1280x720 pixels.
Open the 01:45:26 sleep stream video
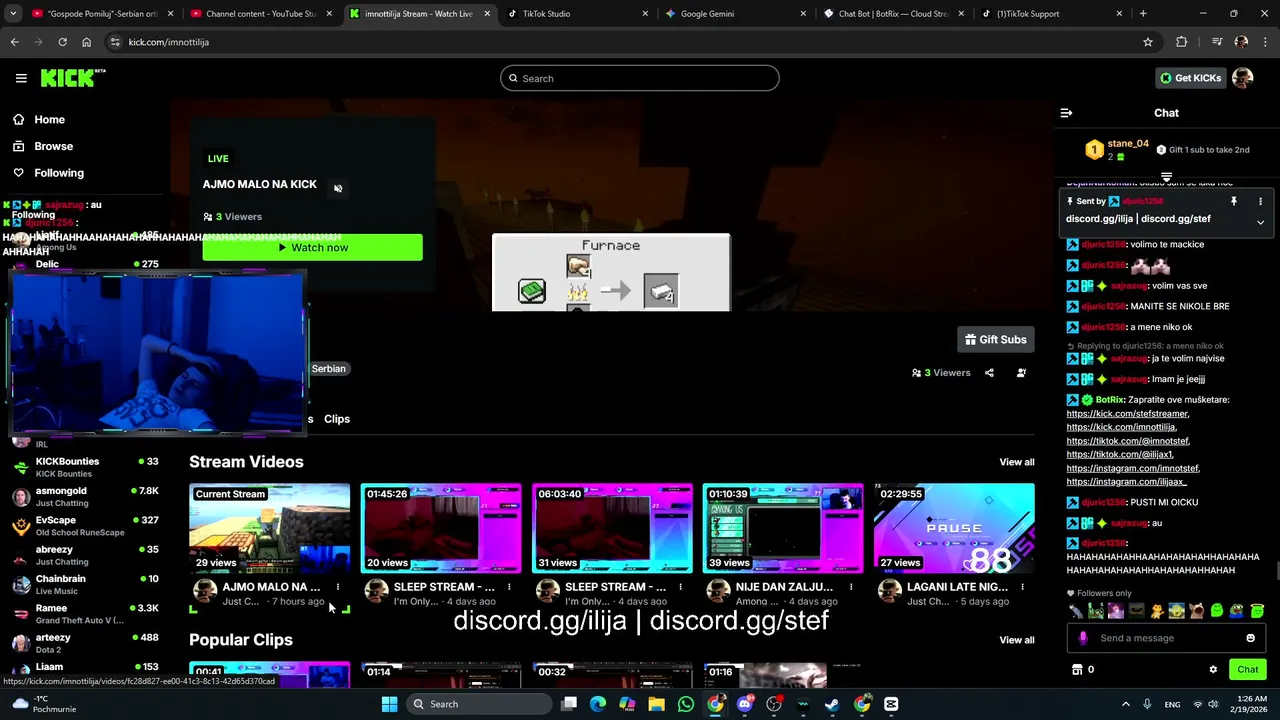pyautogui.click(x=441, y=528)
